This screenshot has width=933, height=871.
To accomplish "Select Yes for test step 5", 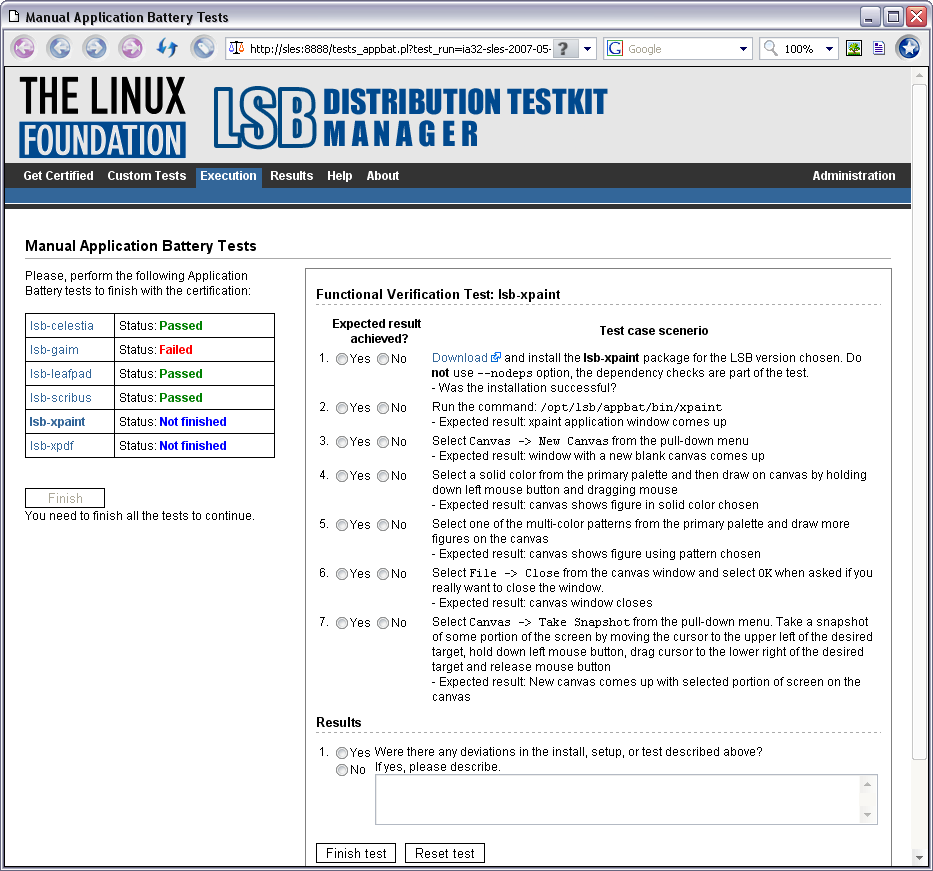I will point(342,525).
